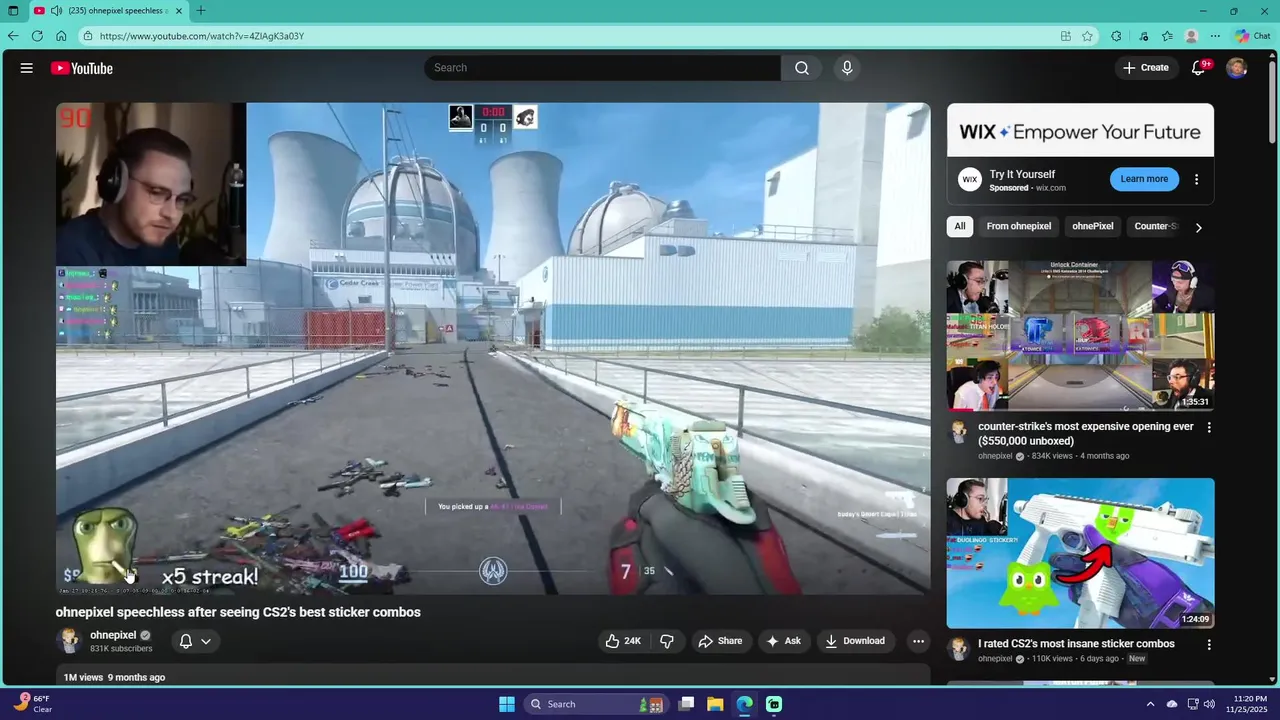
Task: Open options for most expensive opening video
Action: pos(1209,427)
